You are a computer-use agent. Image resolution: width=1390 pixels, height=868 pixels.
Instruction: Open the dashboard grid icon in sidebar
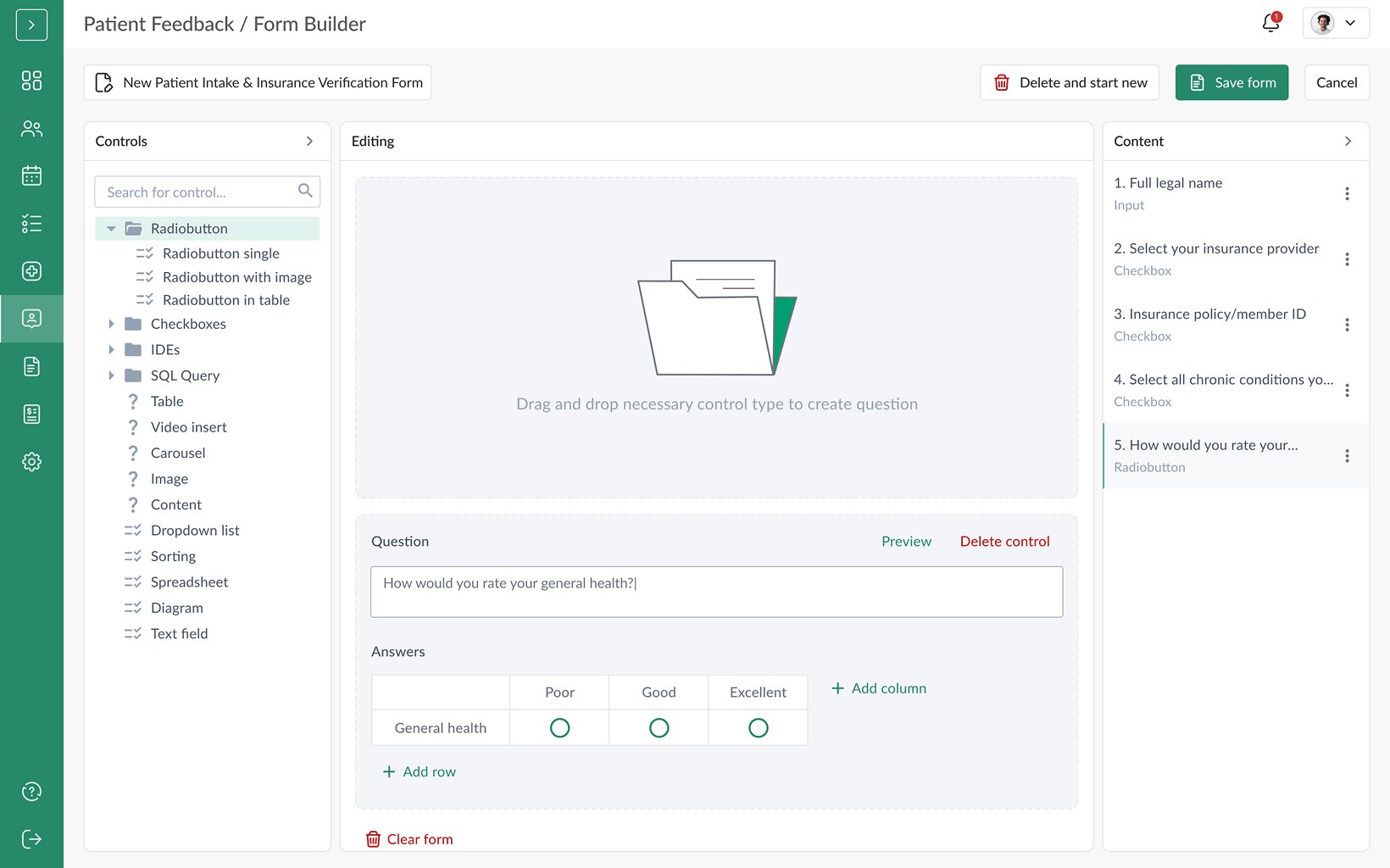[x=31, y=81]
